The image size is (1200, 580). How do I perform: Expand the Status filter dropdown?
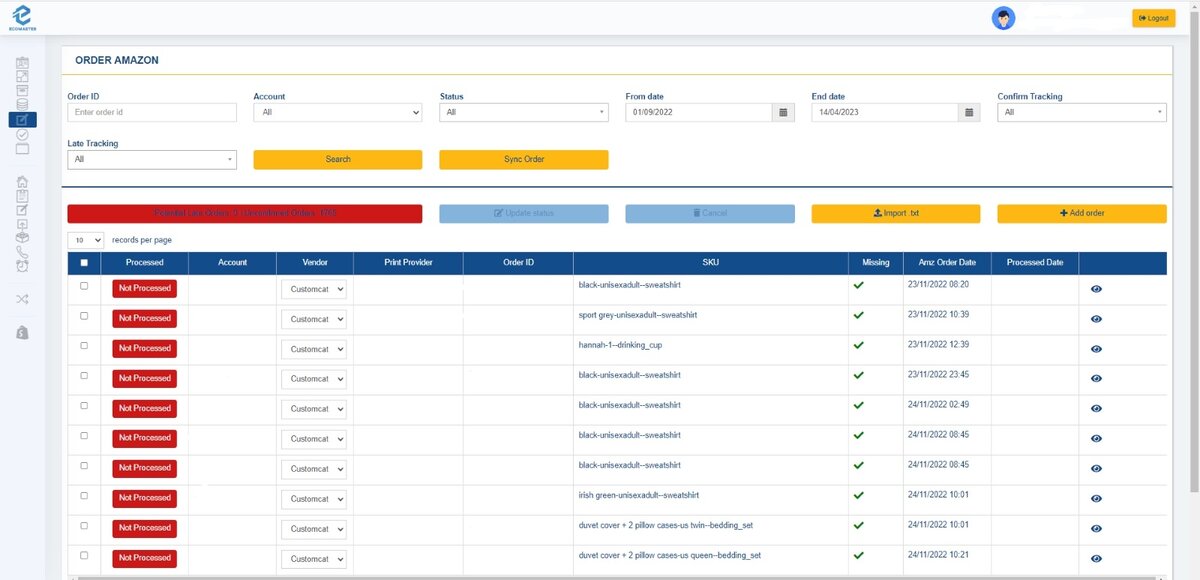[x=524, y=112]
